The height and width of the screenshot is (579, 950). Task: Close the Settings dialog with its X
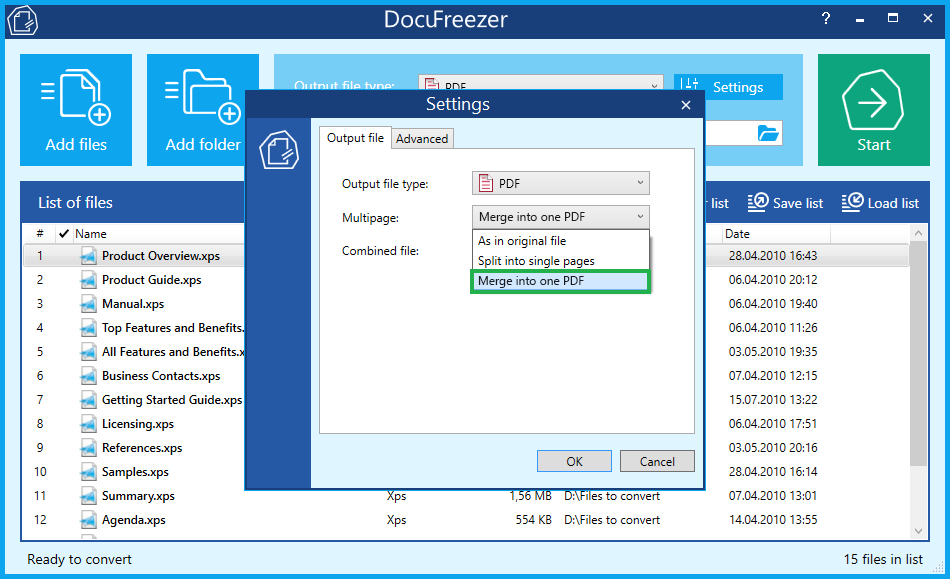pyautogui.click(x=686, y=105)
